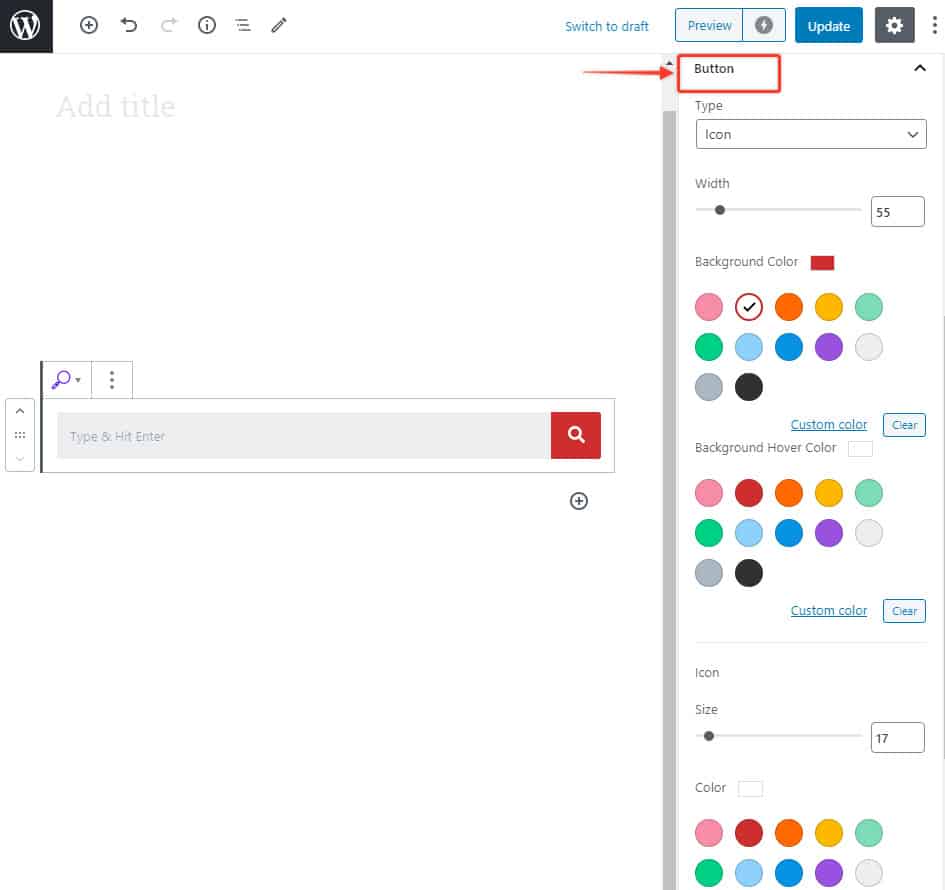Open the block list view outline
This screenshot has height=890, width=945.
(x=242, y=26)
